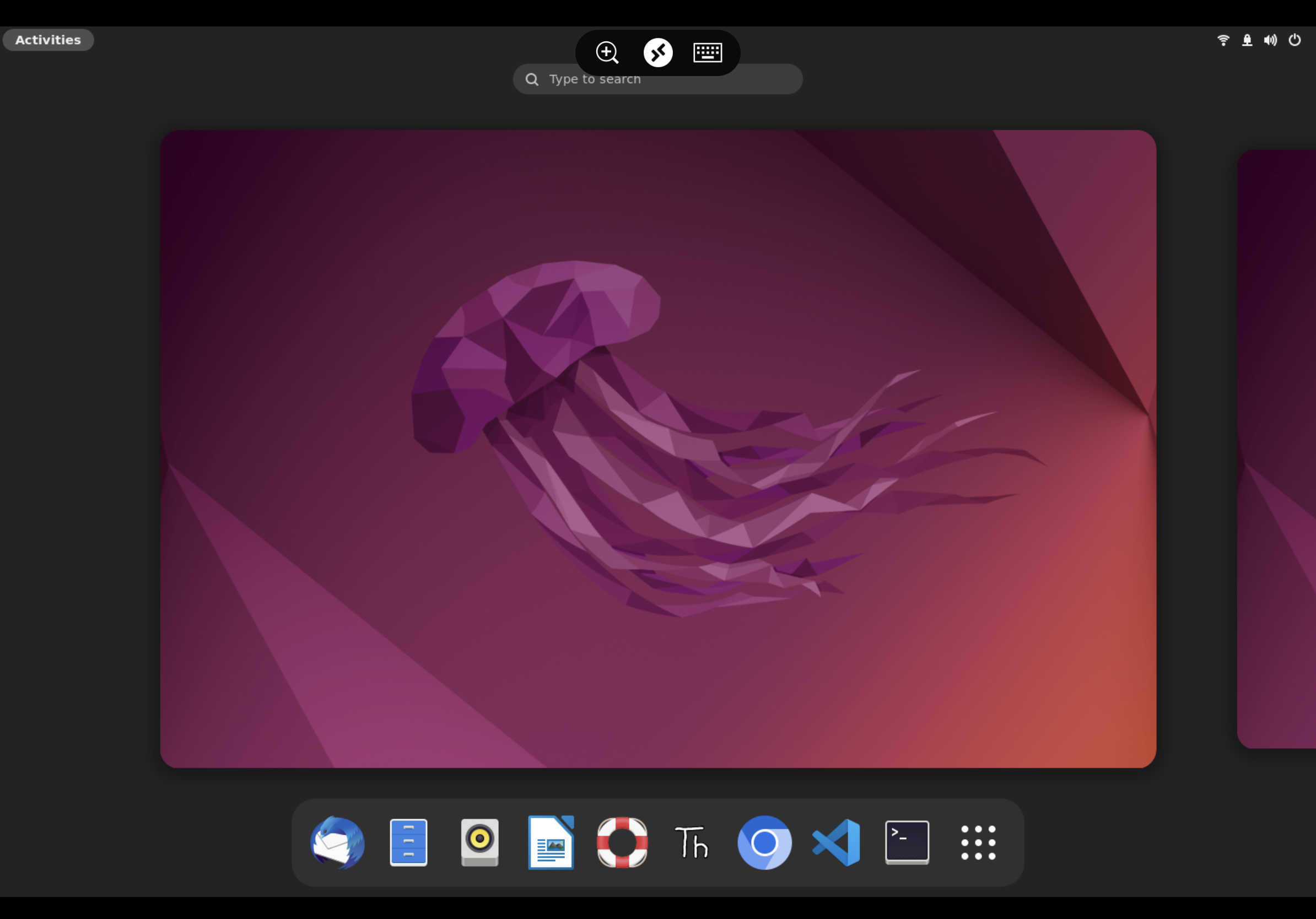The height and width of the screenshot is (919, 1316).
Task: Click the remote desktop overlay icon
Action: pos(657,53)
